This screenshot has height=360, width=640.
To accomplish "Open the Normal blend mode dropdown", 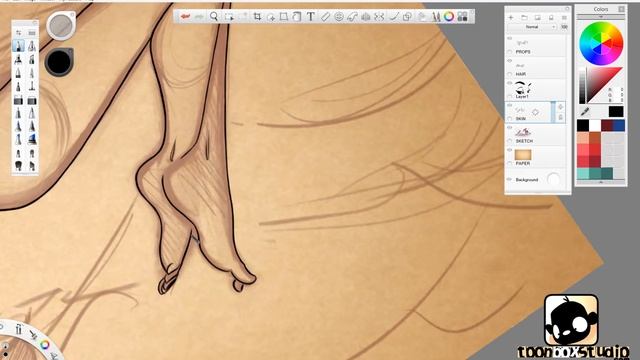I will (532, 27).
